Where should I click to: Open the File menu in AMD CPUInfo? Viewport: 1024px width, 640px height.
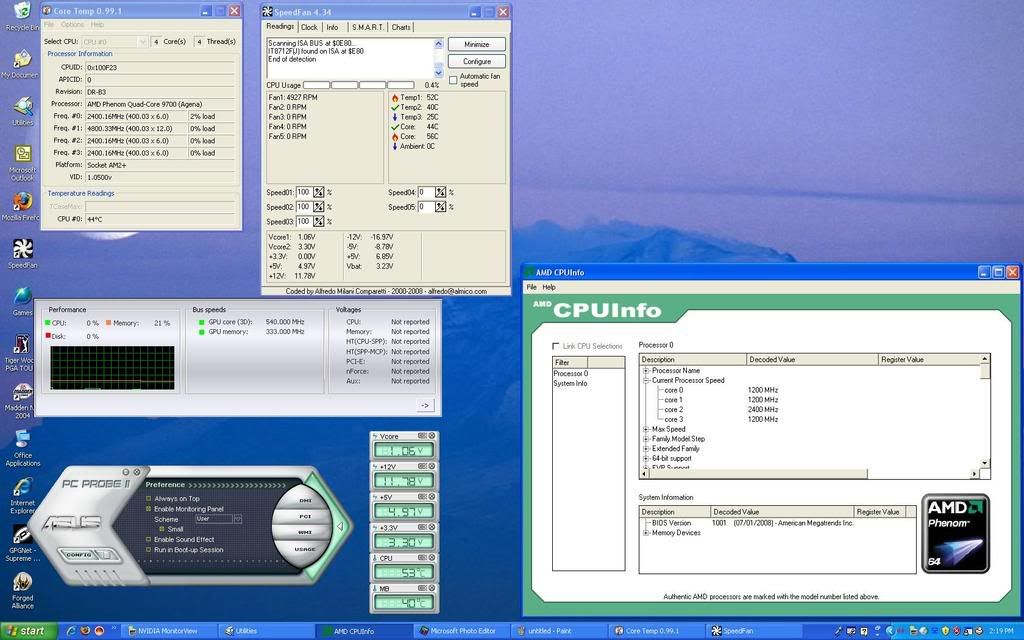[532, 287]
